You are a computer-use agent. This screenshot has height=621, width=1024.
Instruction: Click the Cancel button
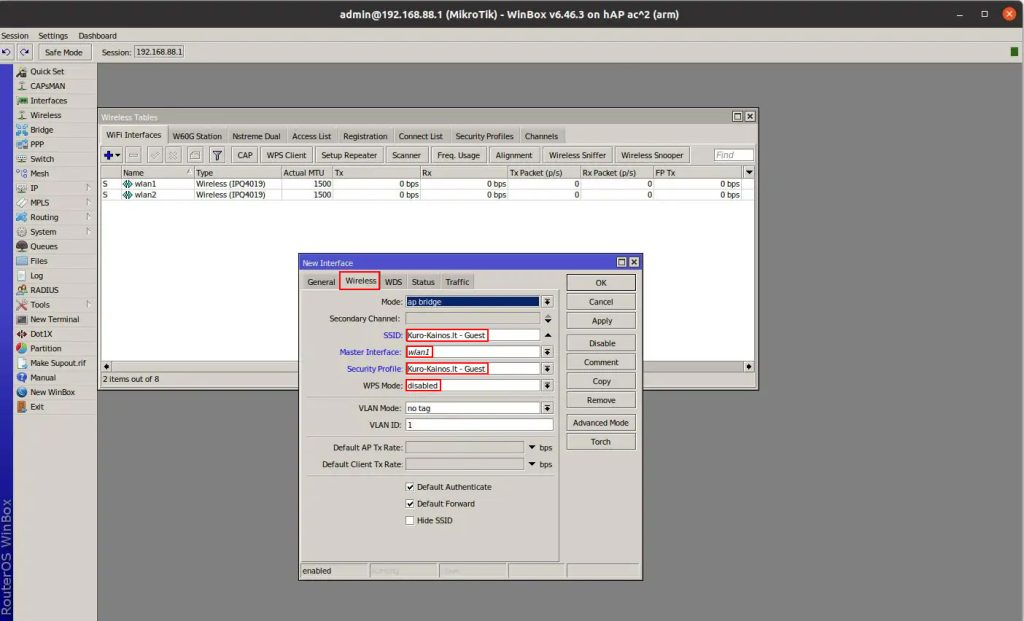(x=601, y=302)
